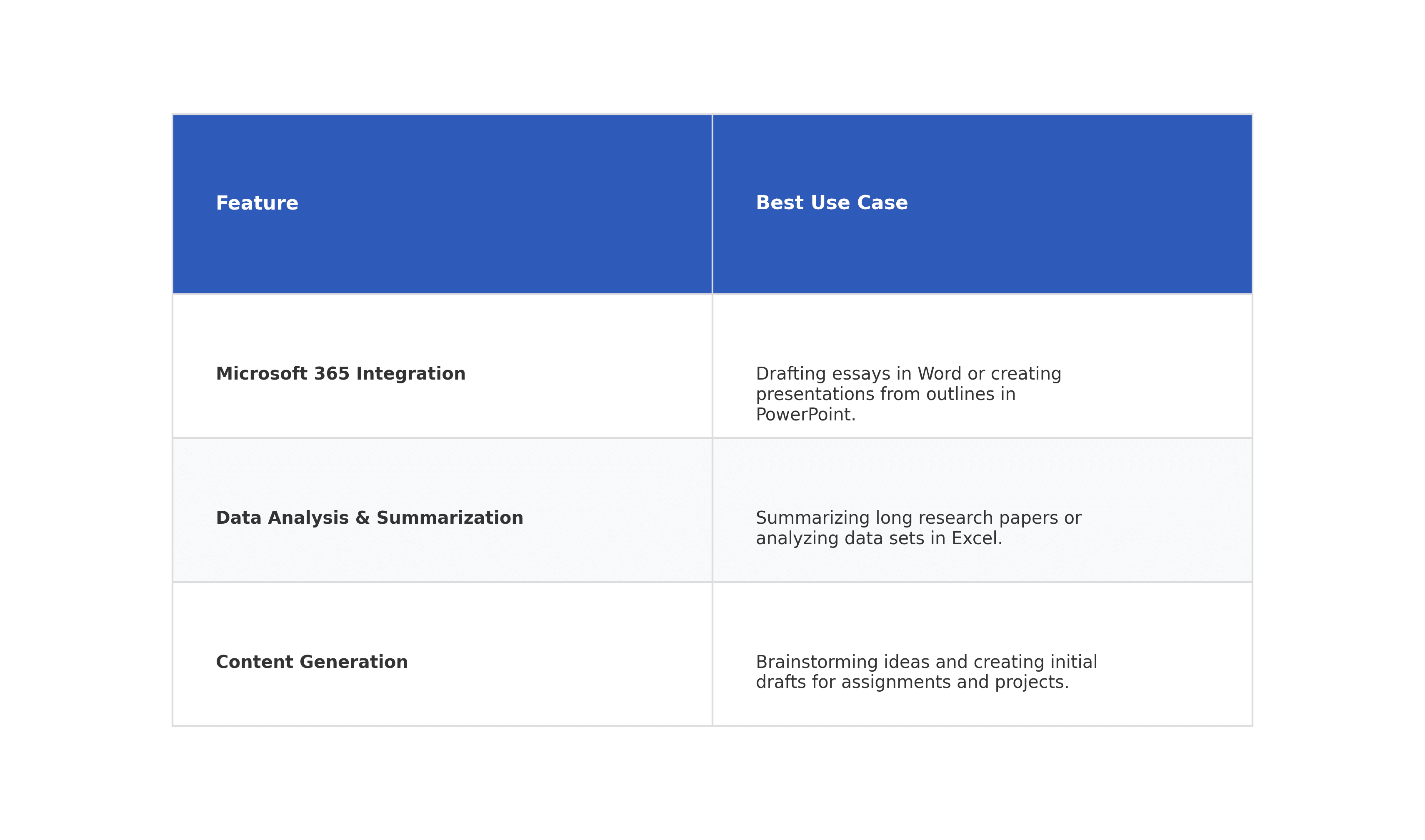
Task: Select the "Microsoft 365 Integration" row label
Action: point(341,374)
